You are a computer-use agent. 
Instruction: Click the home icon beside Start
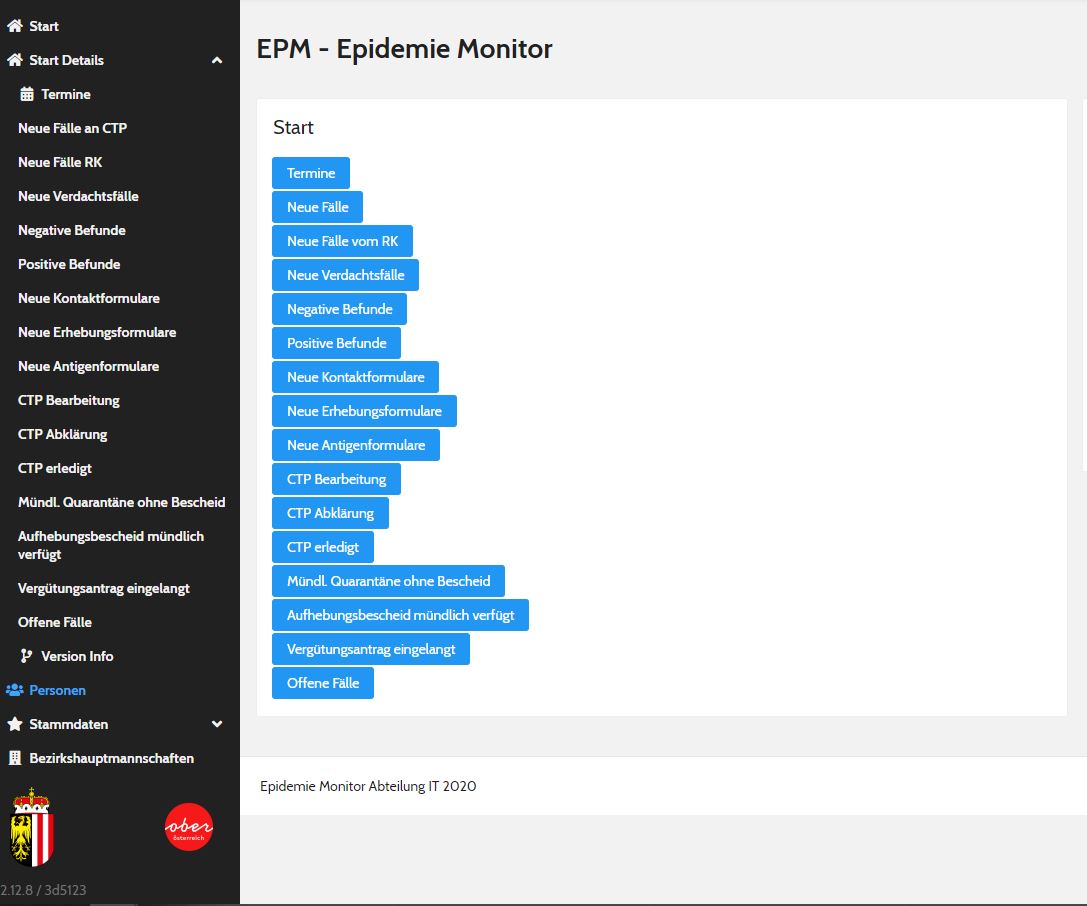(x=15, y=26)
